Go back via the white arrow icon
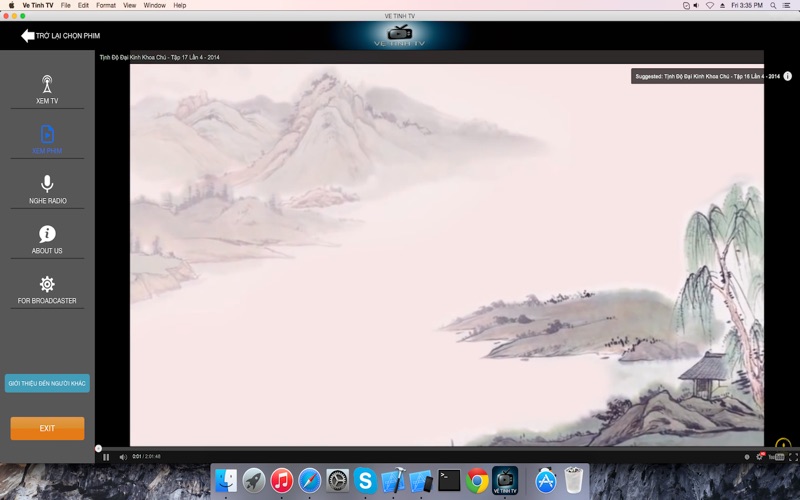The image size is (800, 500). coord(28,35)
